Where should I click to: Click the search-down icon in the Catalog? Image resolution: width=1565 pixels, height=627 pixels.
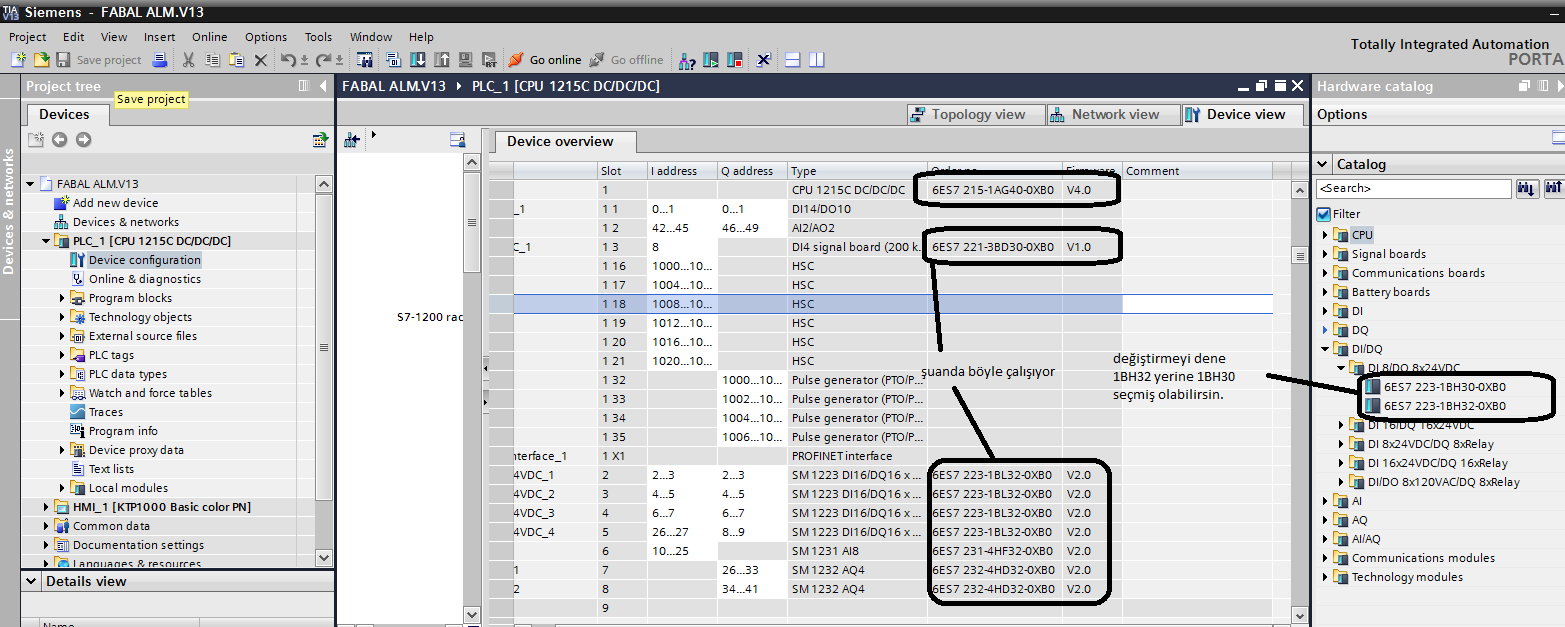point(1527,188)
